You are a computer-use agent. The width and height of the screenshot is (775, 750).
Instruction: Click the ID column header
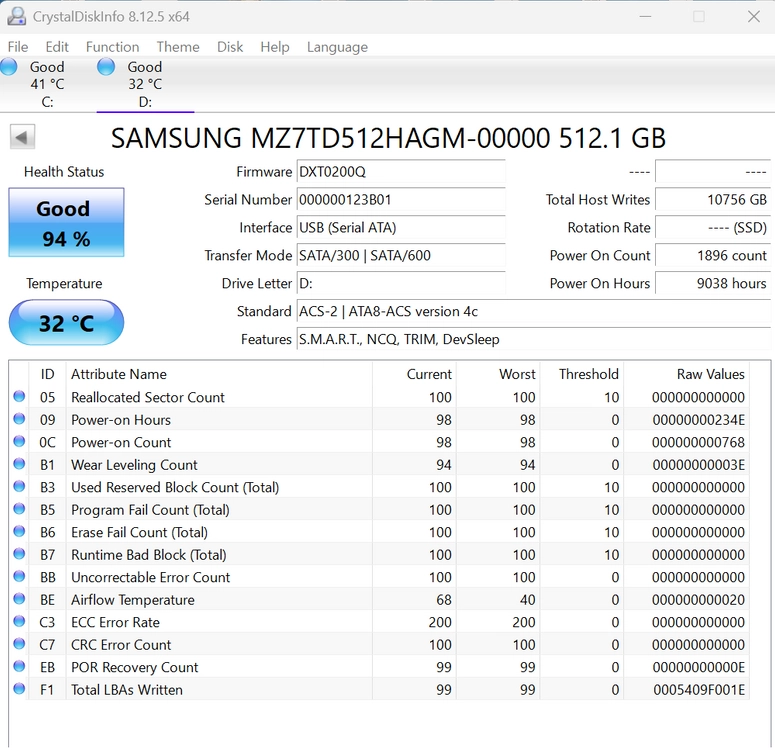[47, 374]
